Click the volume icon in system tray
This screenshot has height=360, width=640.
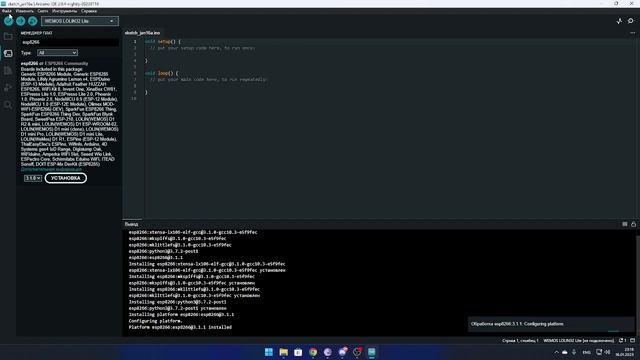click(607, 352)
